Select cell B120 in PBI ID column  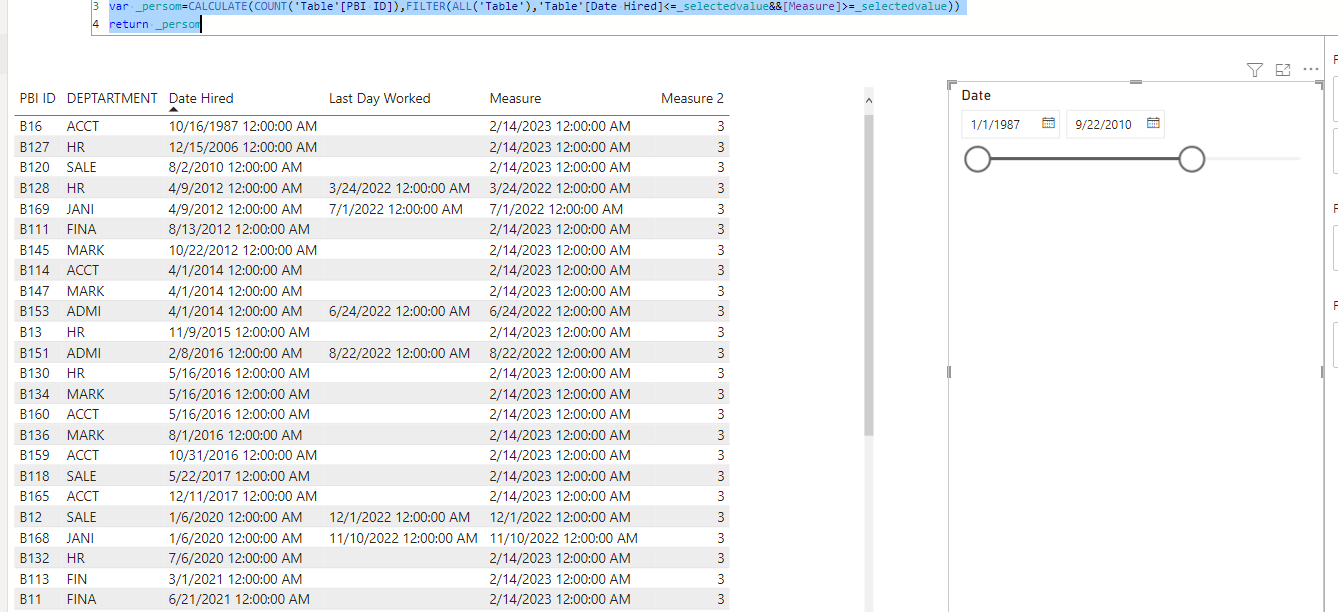(35, 167)
